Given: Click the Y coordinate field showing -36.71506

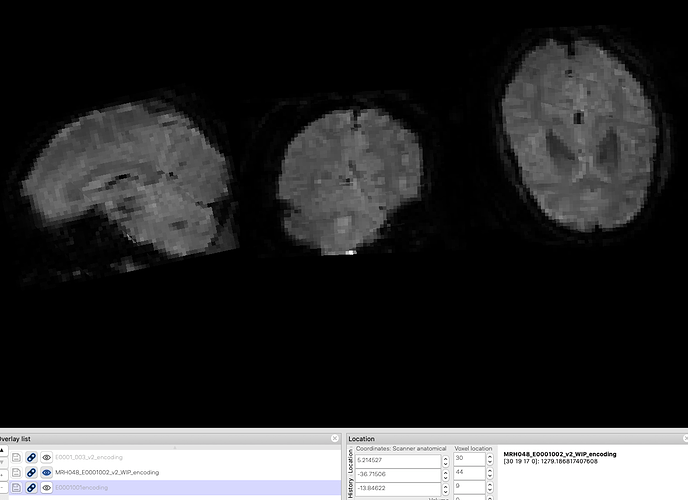Looking at the screenshot, I should (398, 475).
